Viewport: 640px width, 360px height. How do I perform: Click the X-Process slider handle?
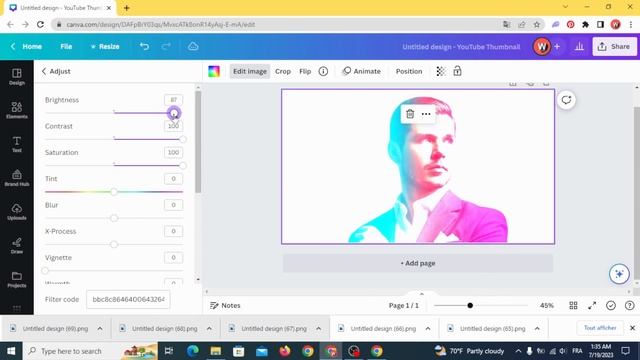point(114,244)
